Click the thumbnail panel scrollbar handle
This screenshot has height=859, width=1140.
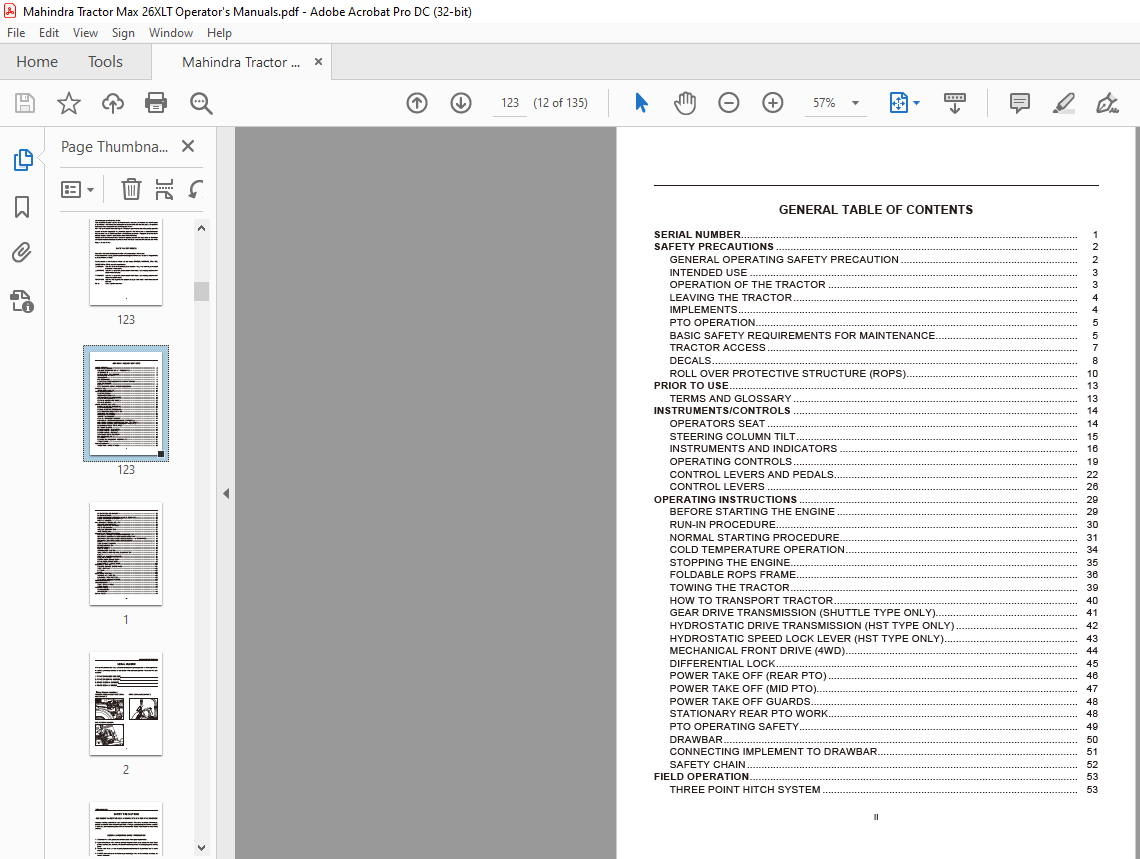tap(201, 291)
